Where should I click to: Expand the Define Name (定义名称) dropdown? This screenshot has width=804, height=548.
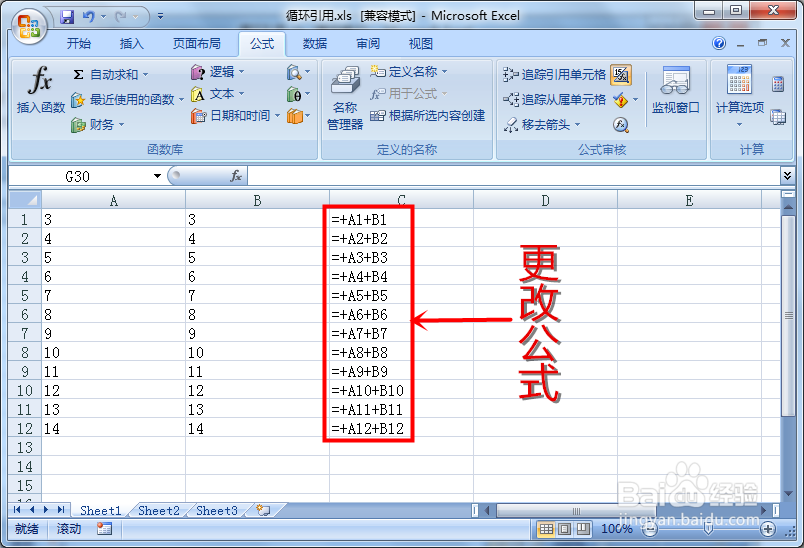(445, 71)
